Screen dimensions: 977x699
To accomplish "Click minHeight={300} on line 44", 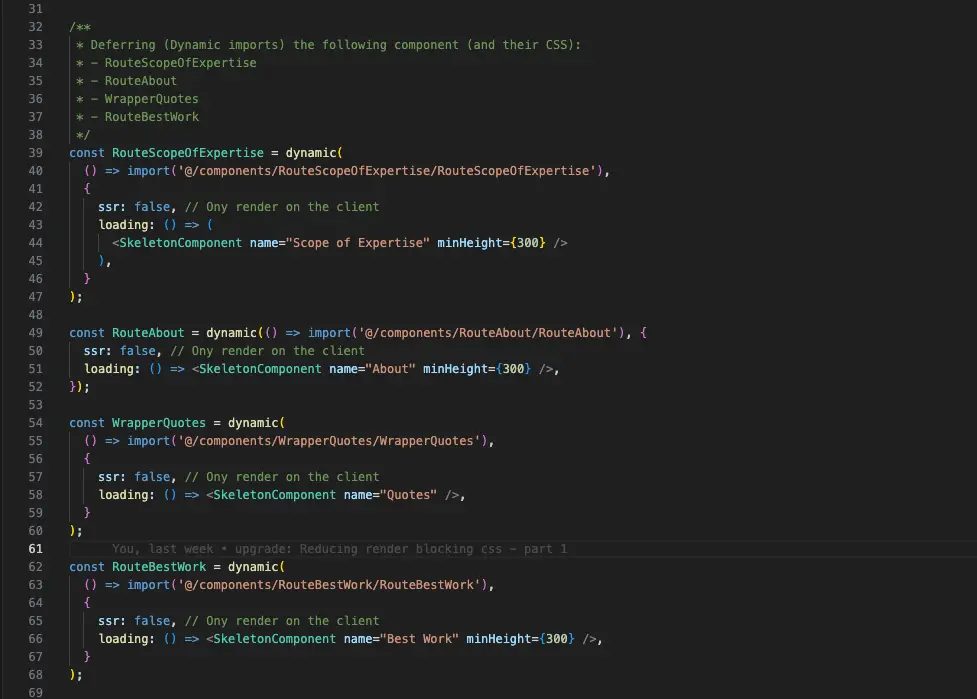I will (x=491, y=243).
